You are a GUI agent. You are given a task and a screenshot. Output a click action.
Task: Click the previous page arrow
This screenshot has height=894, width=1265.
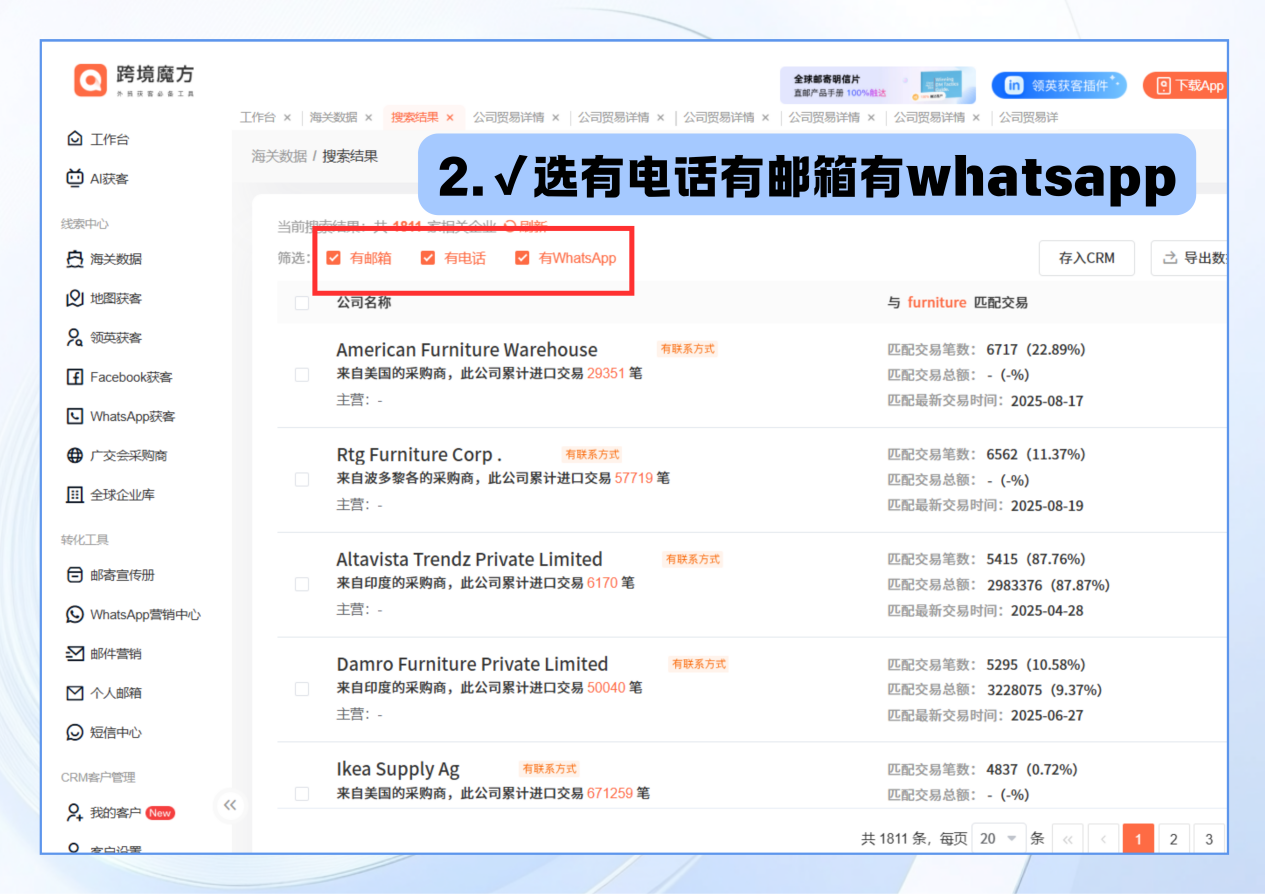[1103, 839]
